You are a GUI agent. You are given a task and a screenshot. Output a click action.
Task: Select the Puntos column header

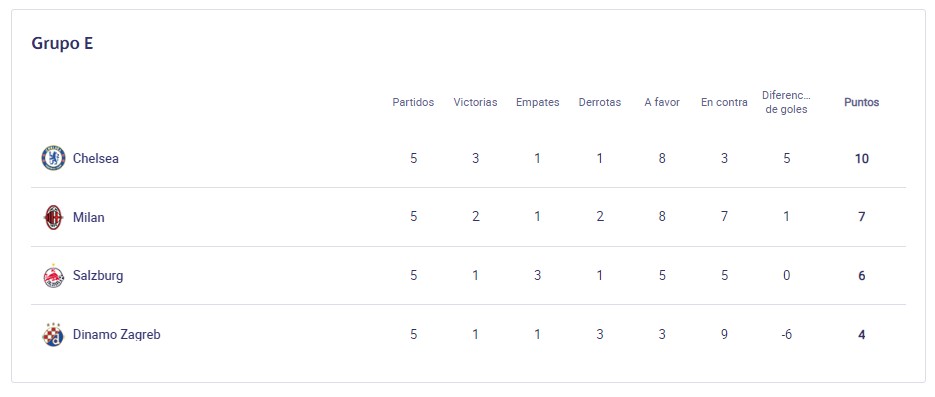coord(861,103)
